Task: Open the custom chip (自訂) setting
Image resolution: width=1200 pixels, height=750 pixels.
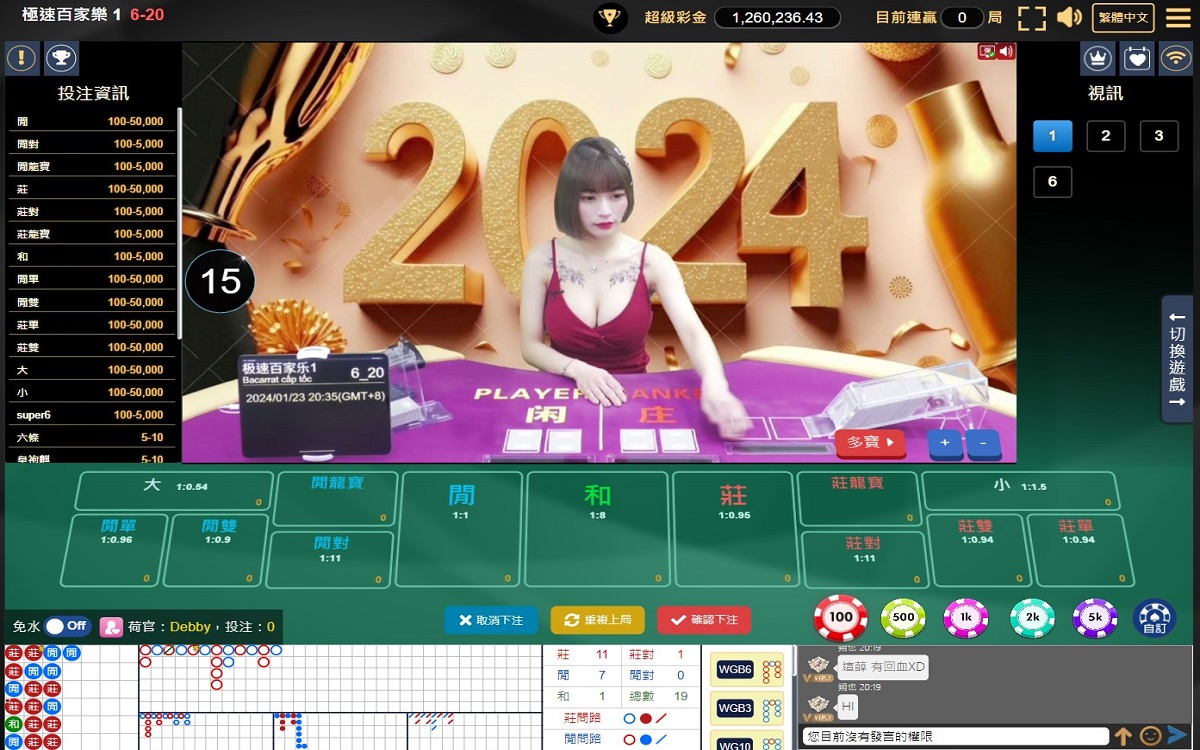Action: [x=1154, y=617]
